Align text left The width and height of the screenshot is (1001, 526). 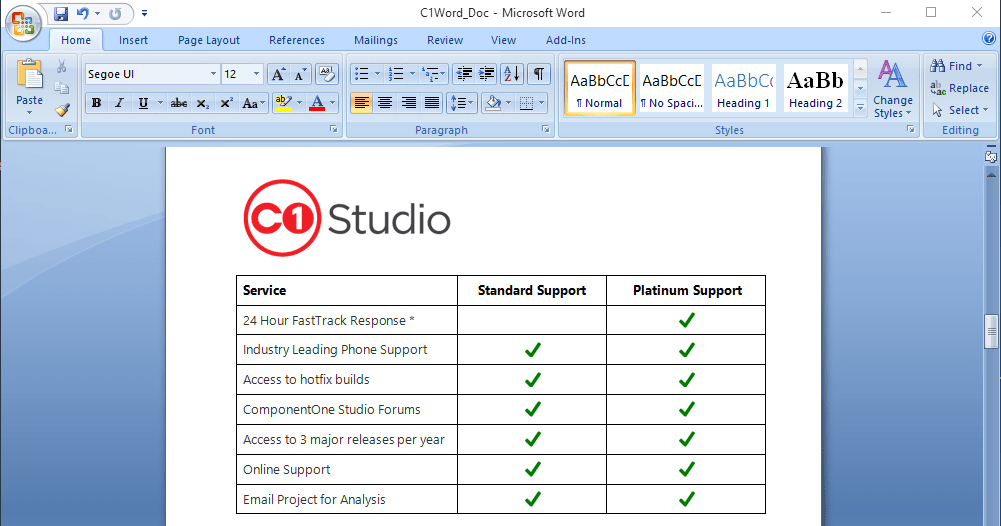point(361,103)
